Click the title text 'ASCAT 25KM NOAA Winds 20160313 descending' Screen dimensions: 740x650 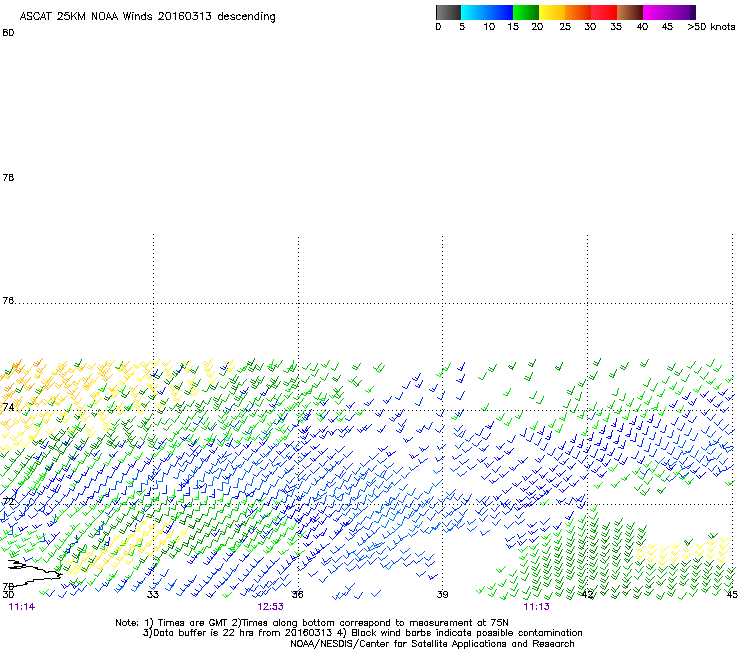tap(147, 17)
